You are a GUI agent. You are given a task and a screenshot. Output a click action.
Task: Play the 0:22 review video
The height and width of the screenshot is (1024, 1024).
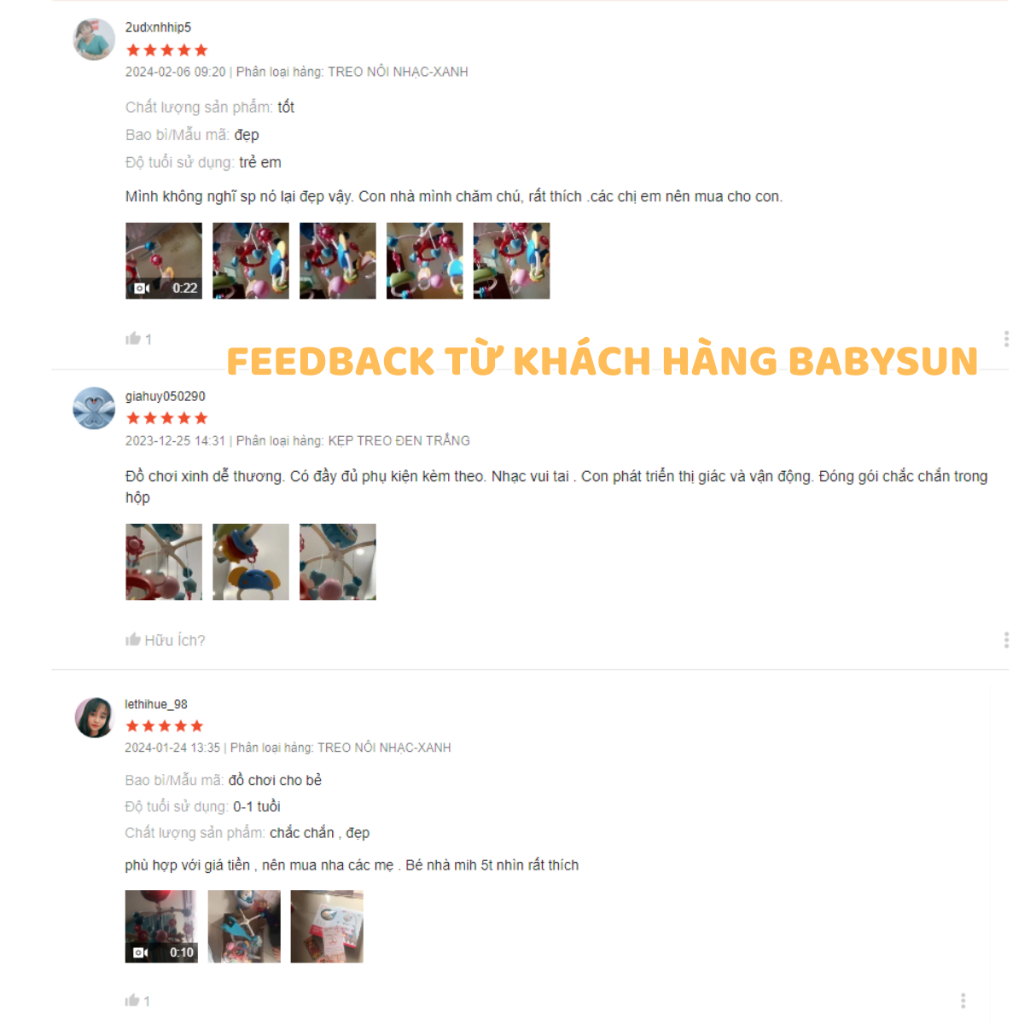(x=163, y=261)
